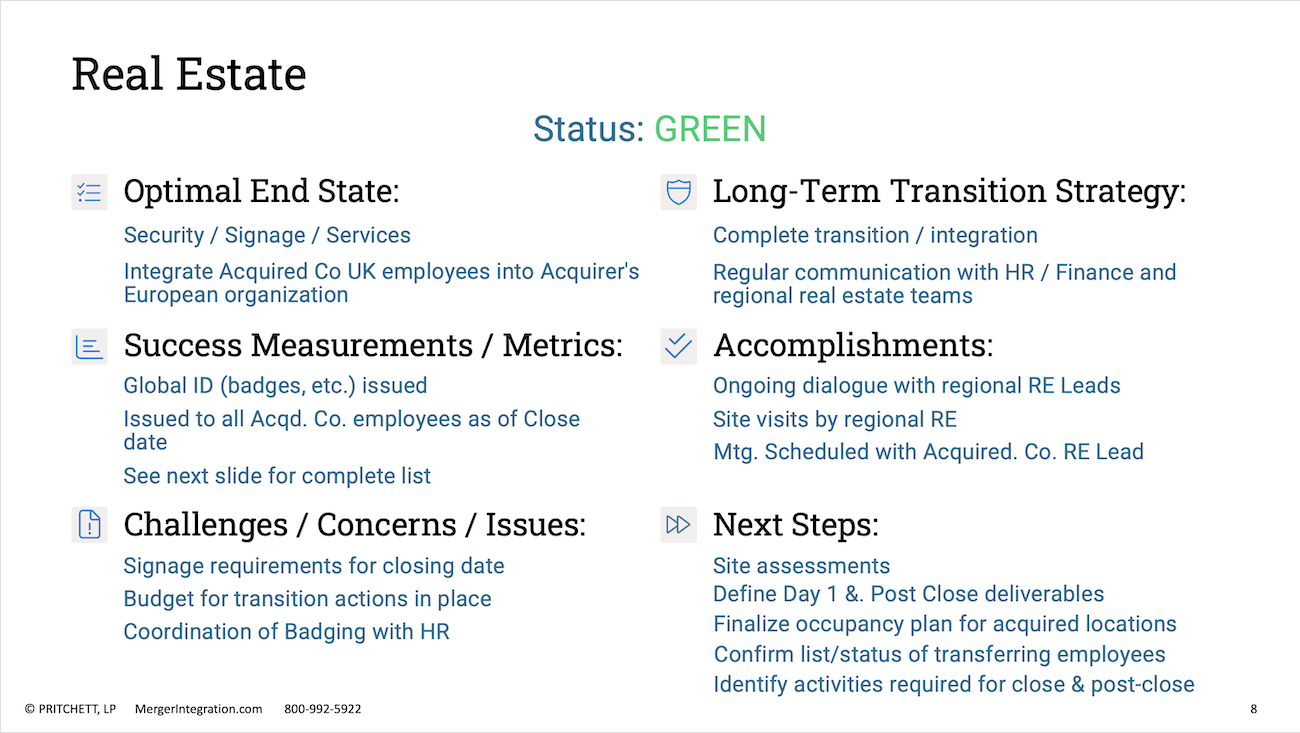Click the Optimal End State heading
This screenshot has width=1300, height=733.
click(261, 192)
